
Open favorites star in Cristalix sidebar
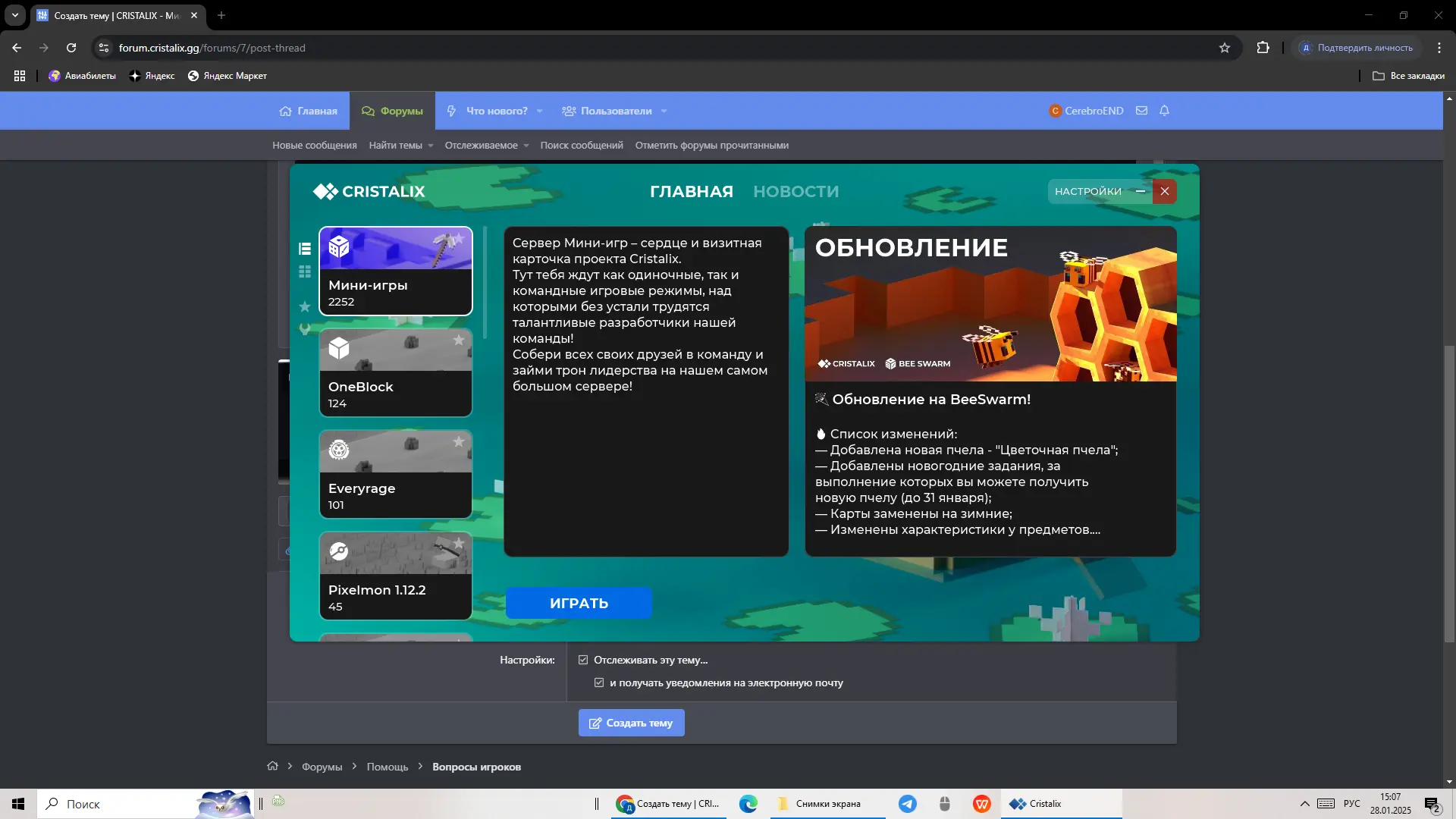(x=305, y=306)
